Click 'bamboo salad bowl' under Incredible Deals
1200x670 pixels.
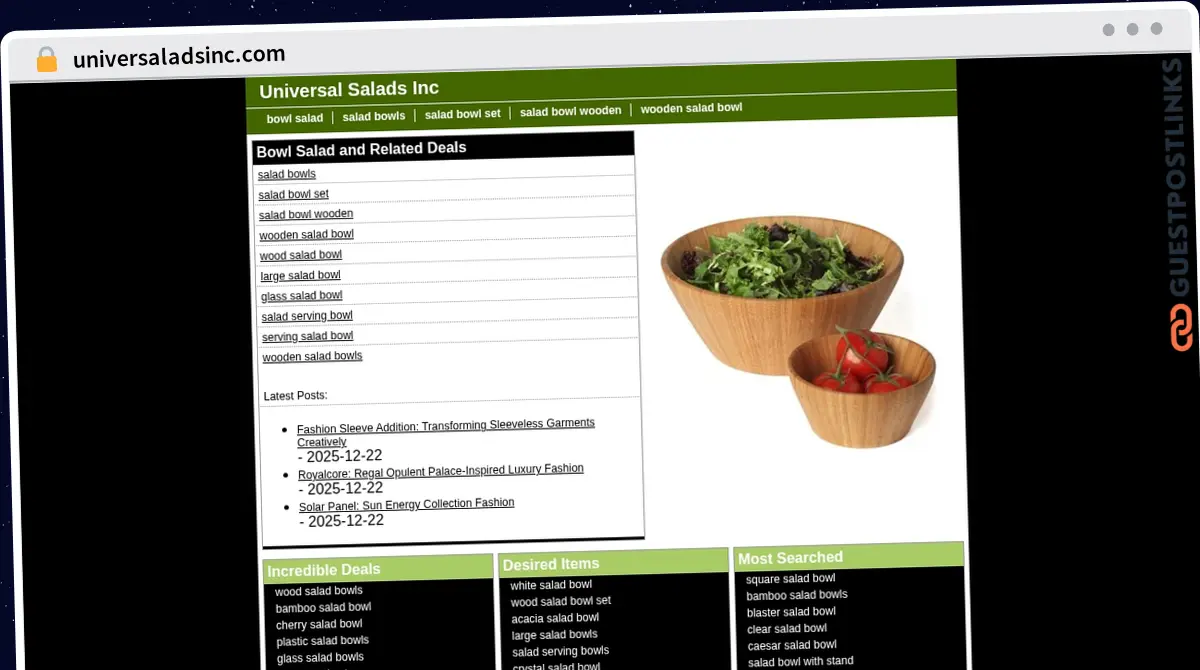click(323, 607)
